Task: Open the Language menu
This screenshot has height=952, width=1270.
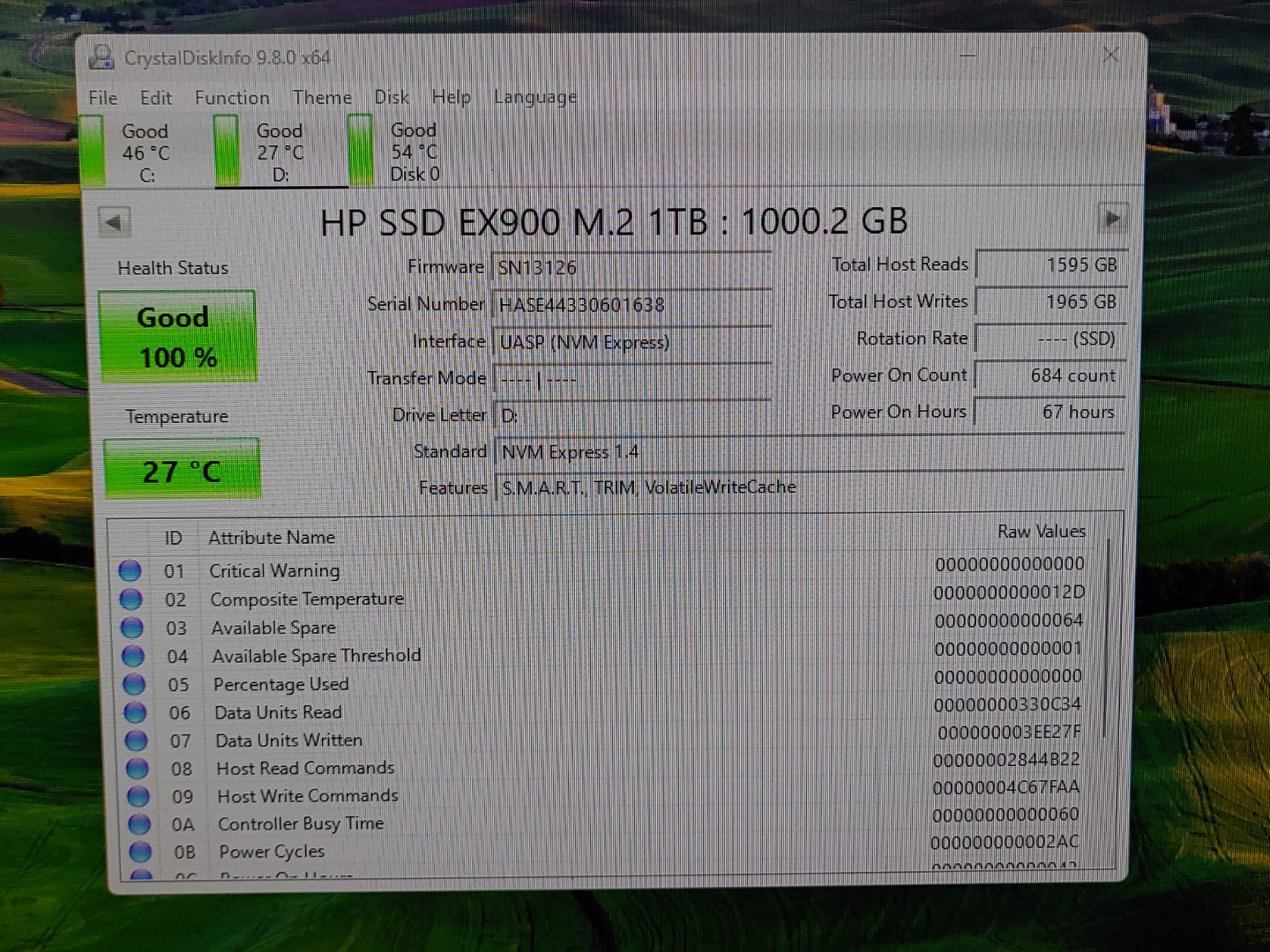Action: [535, 97]
